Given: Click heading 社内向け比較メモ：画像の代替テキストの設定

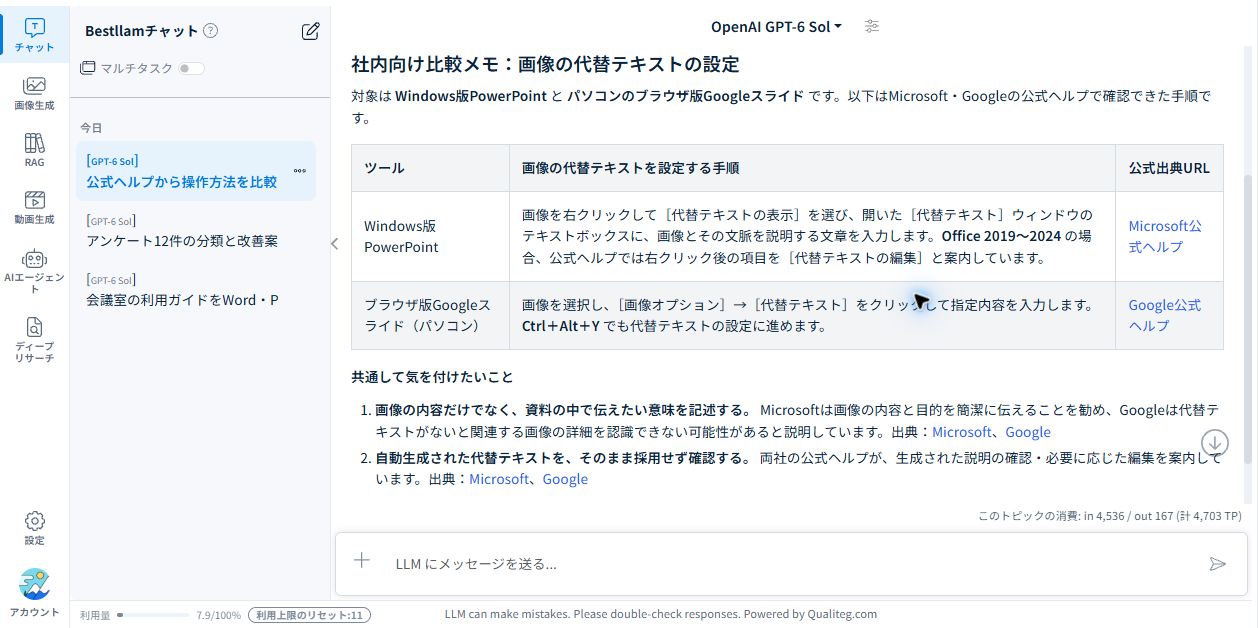Looking at the screenshot, I should coord(545,65).
